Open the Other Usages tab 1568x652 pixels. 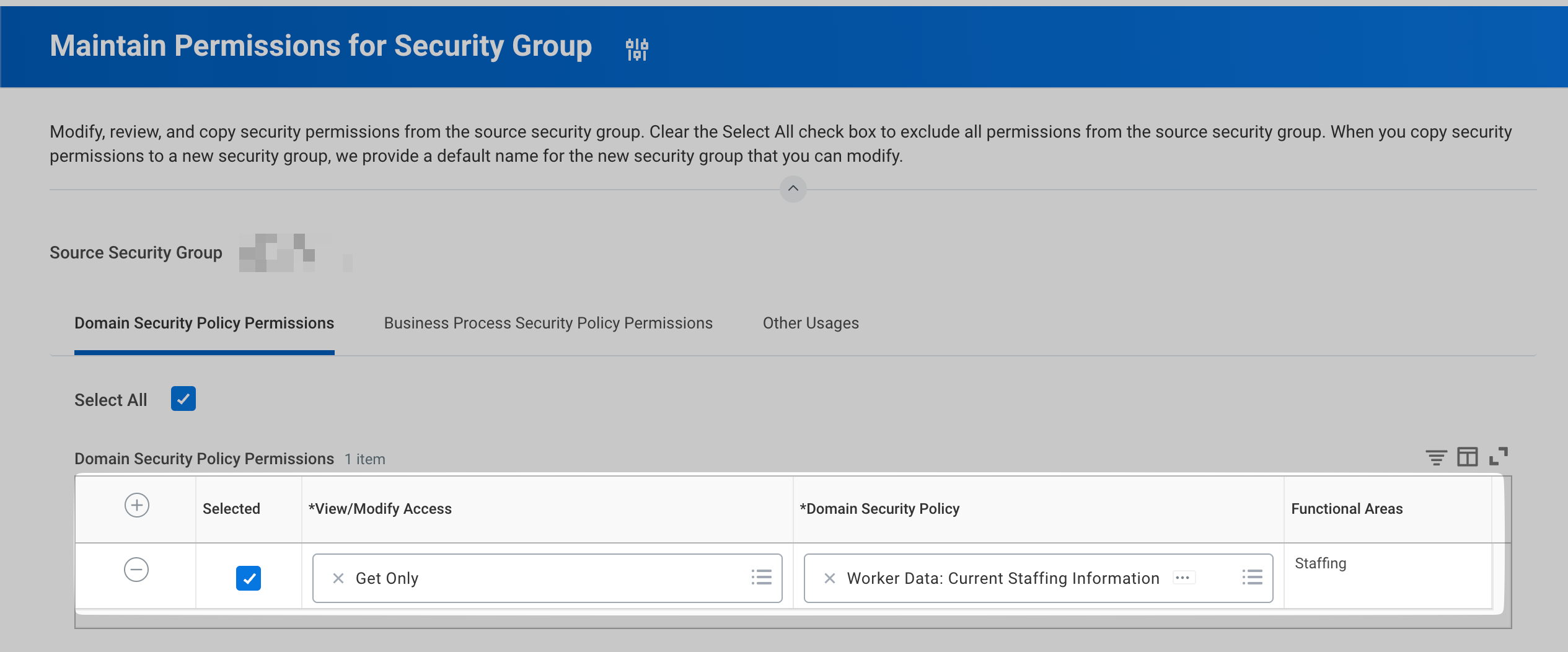tap(811, 323)
